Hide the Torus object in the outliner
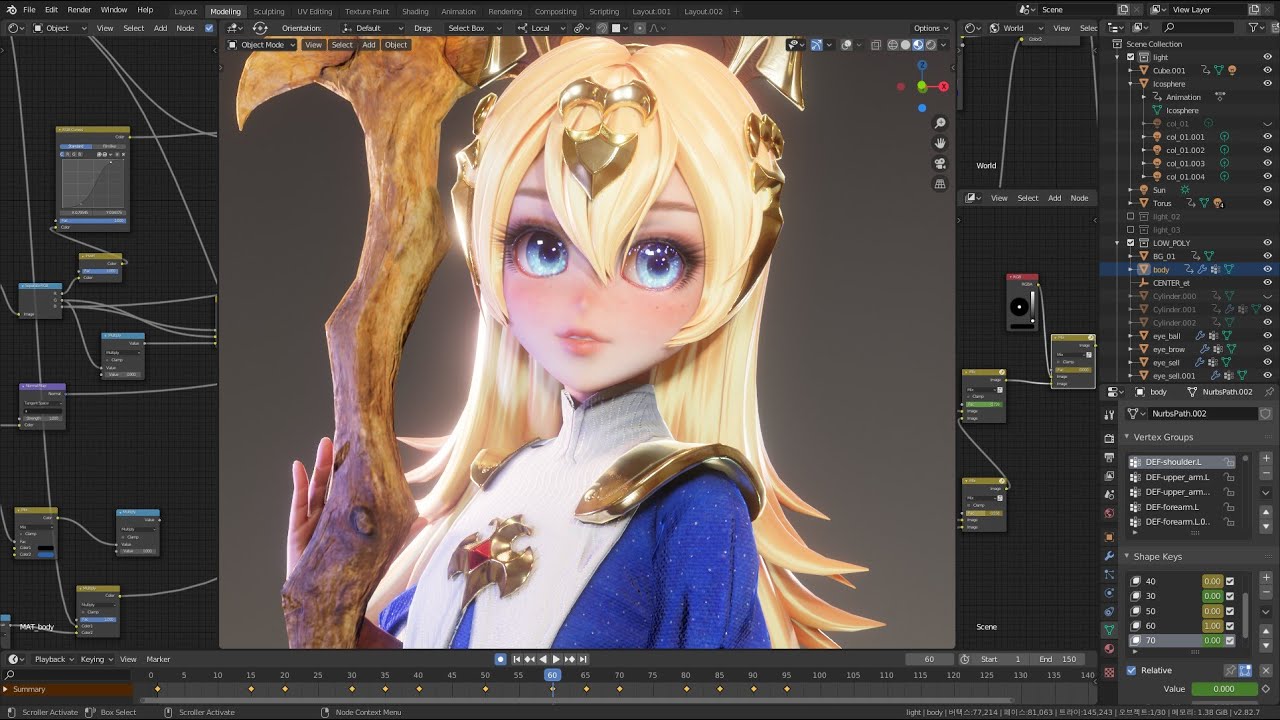Screen dimensions: 1280x720 point(1267,203)
